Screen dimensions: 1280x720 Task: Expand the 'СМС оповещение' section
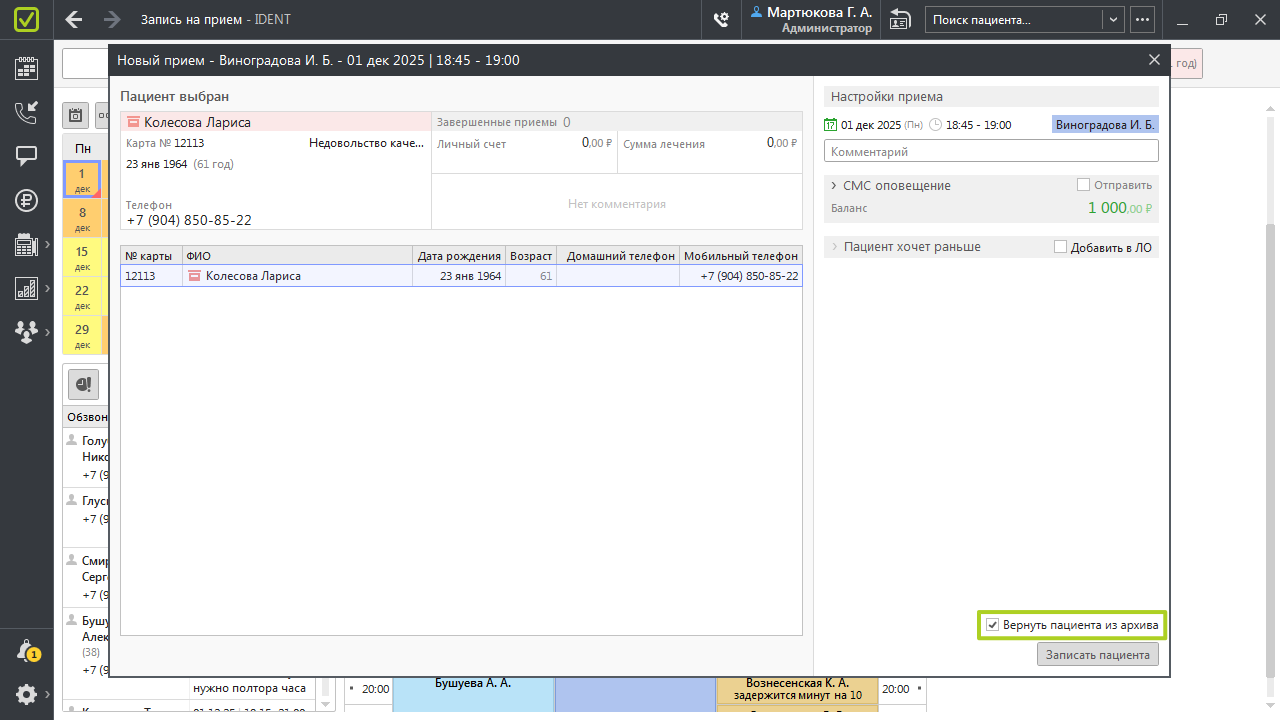click(x=834, y=185)
